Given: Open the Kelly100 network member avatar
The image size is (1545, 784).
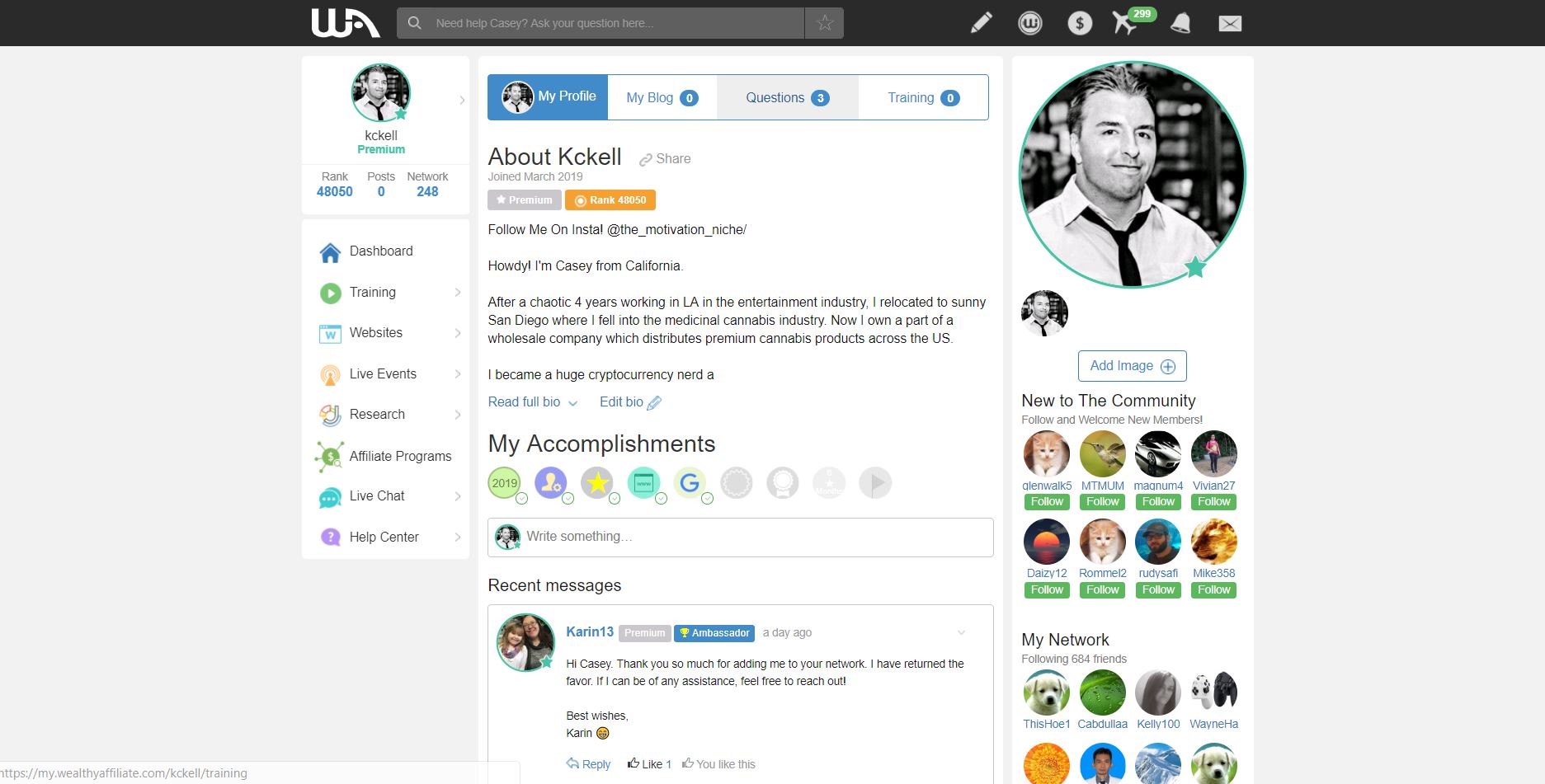Looking at the screenshot, I should (x=1158, y=692).
